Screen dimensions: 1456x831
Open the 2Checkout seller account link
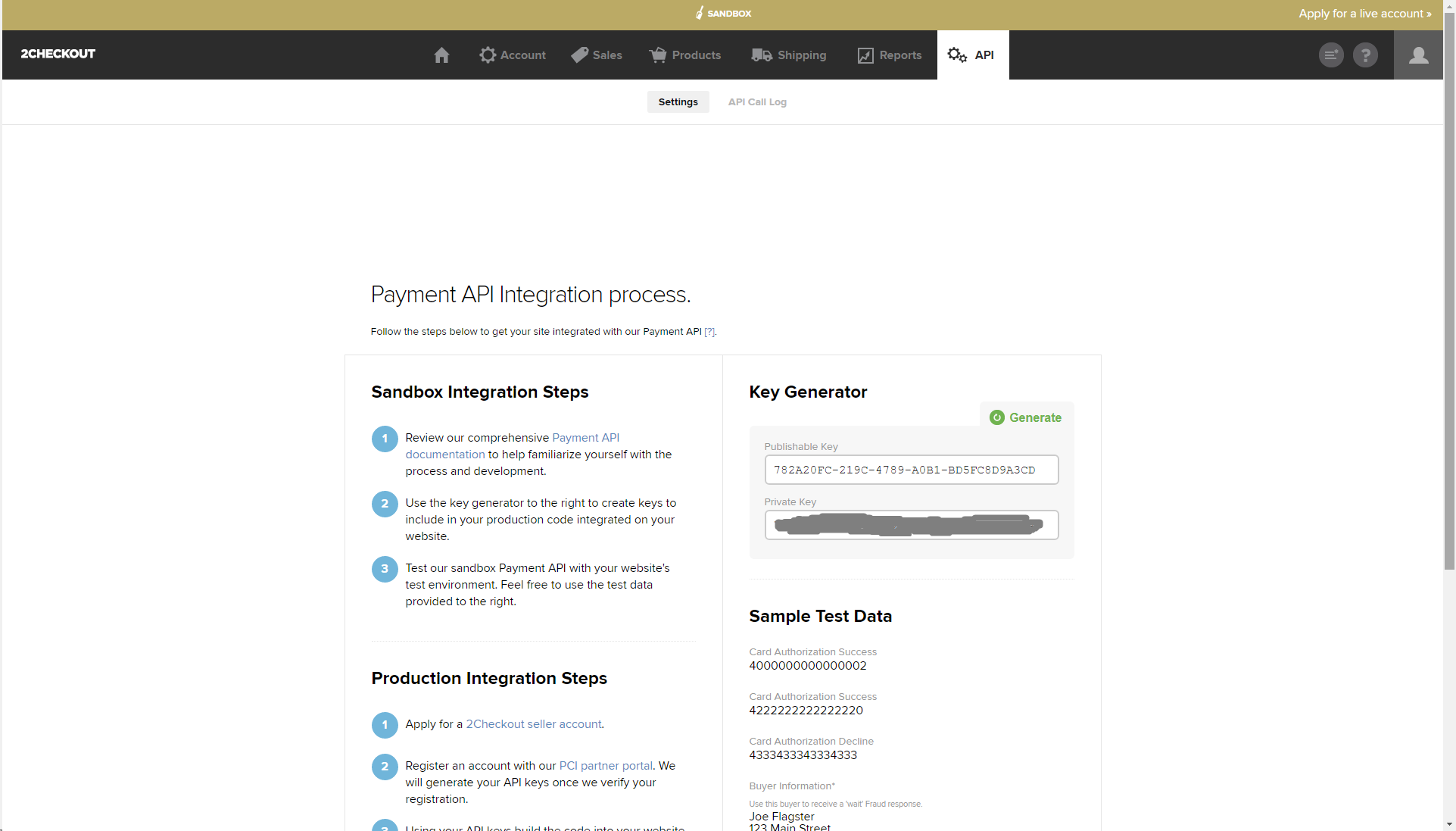tap(534, 724)
